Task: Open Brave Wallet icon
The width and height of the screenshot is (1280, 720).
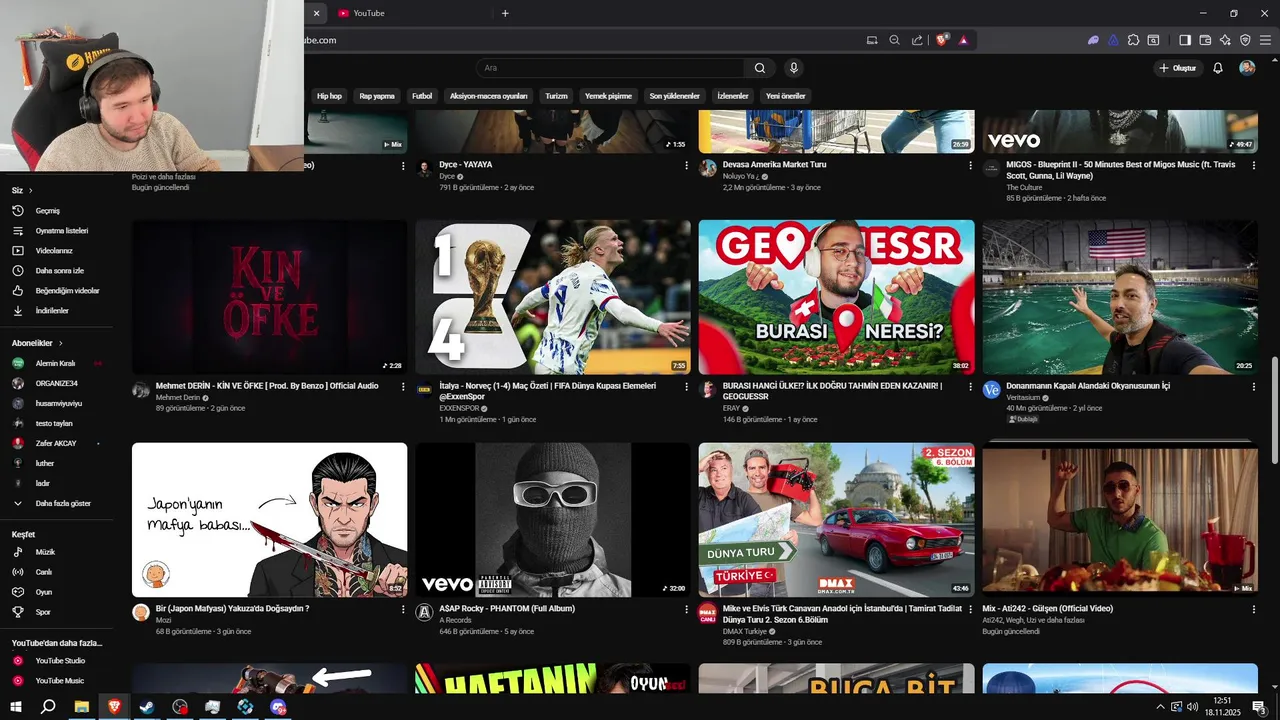Action: pyautogui.click(x=1205, y=40)
